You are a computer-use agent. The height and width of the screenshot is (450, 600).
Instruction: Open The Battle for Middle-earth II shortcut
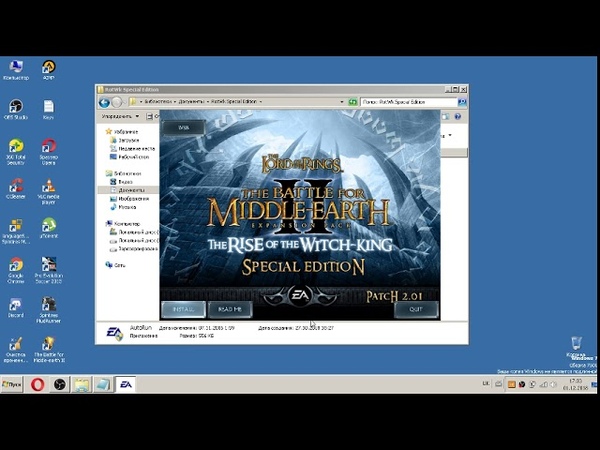49,350
